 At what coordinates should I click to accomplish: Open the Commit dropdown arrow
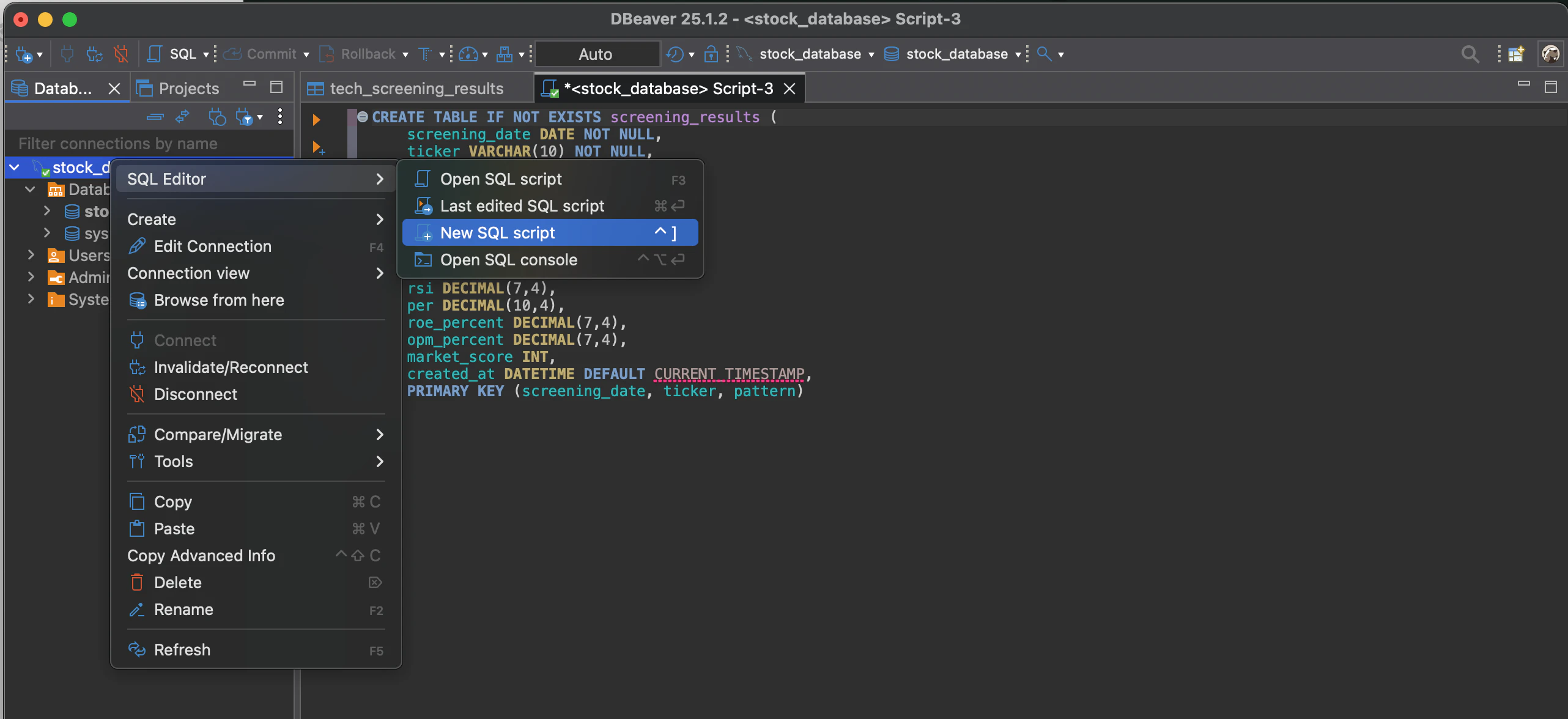(x=306, y=54)
